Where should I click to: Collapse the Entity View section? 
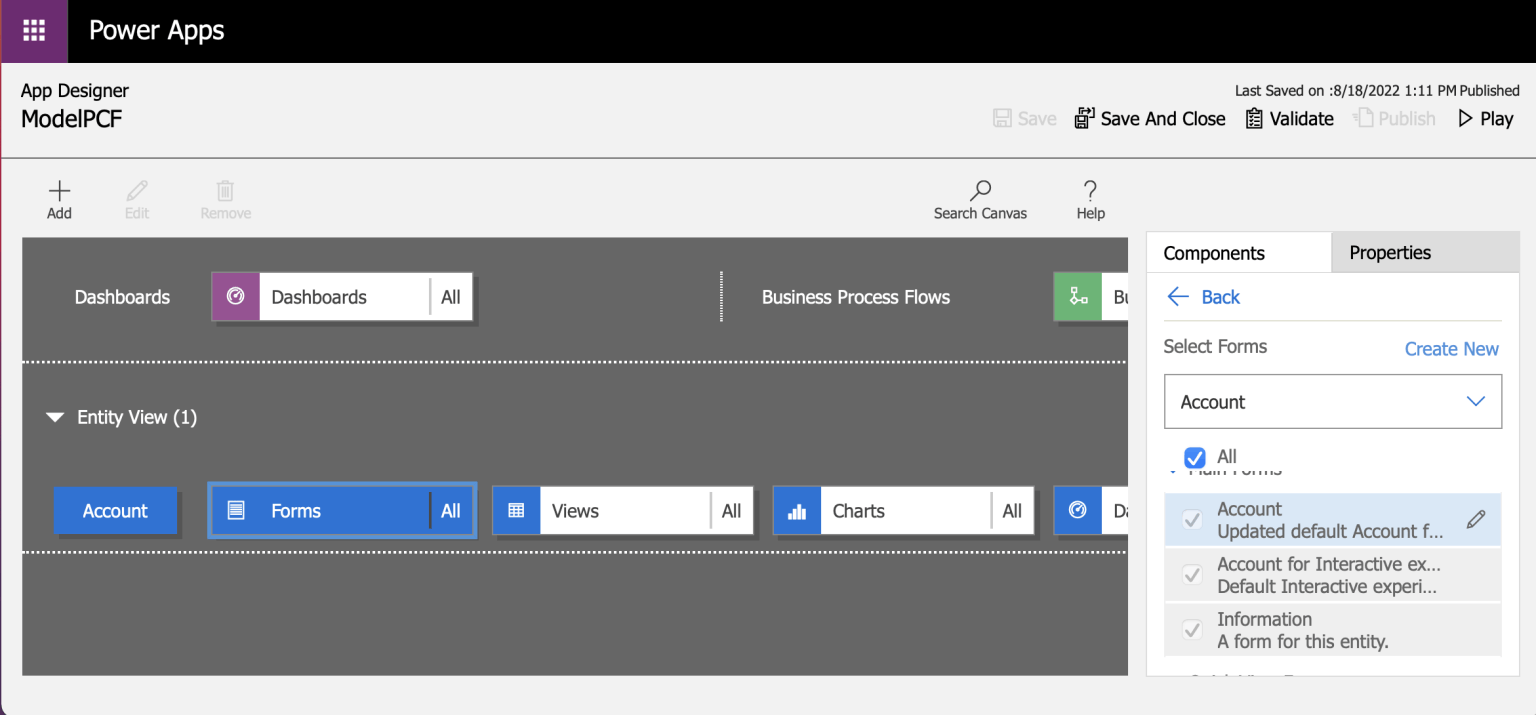55,417
